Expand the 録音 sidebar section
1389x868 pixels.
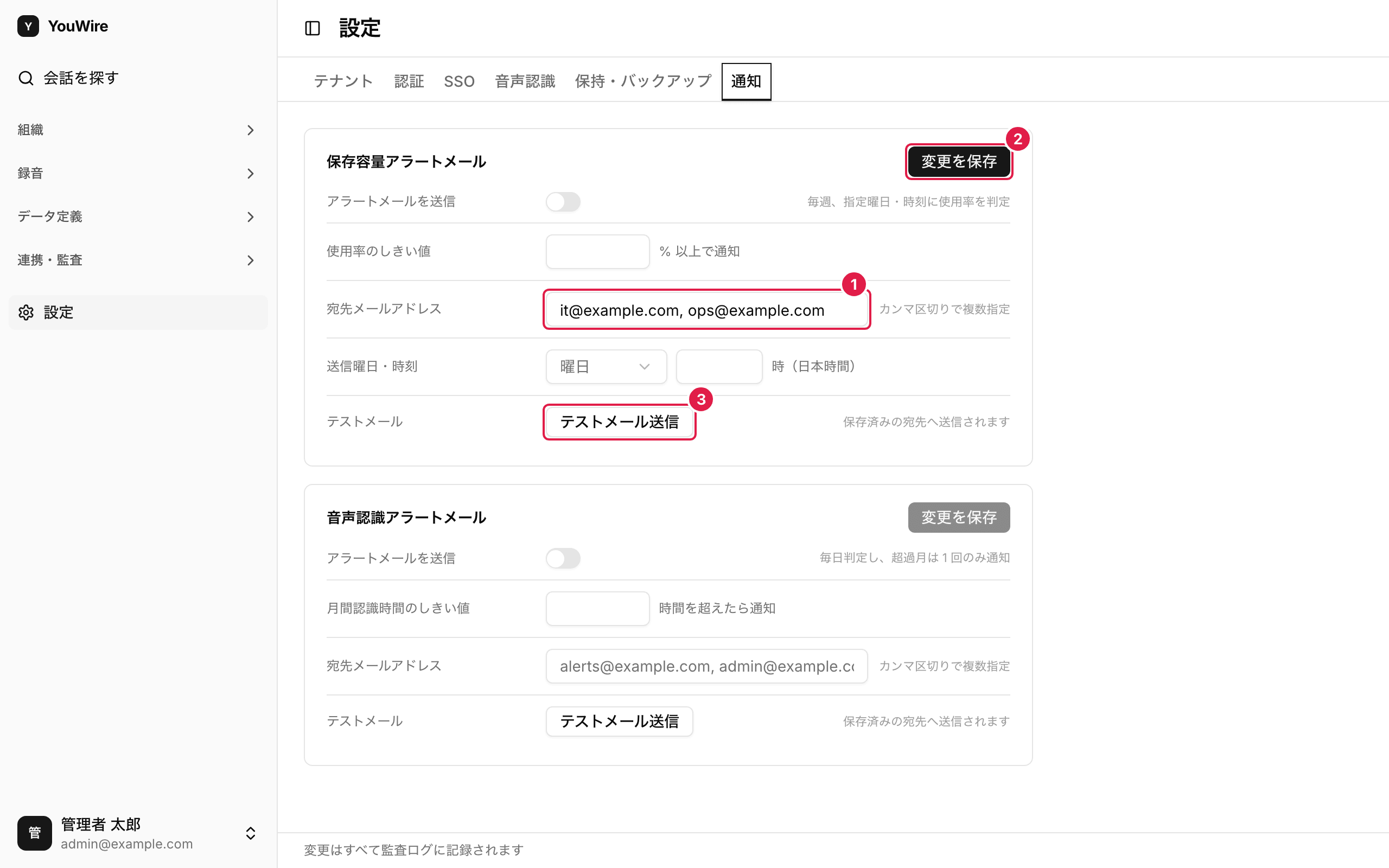[x=138, y=174]
